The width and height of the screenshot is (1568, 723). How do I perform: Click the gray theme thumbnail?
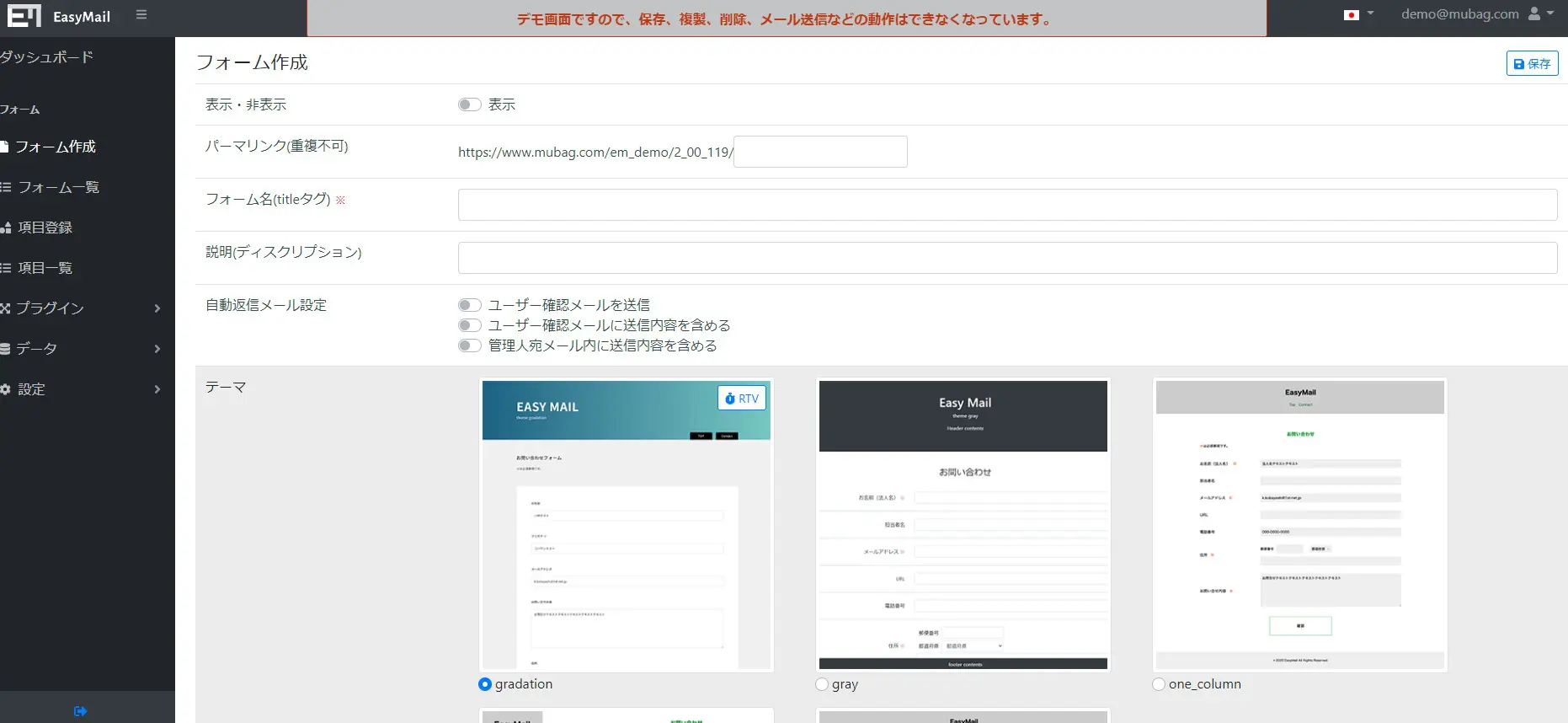(x=963, y=525)
